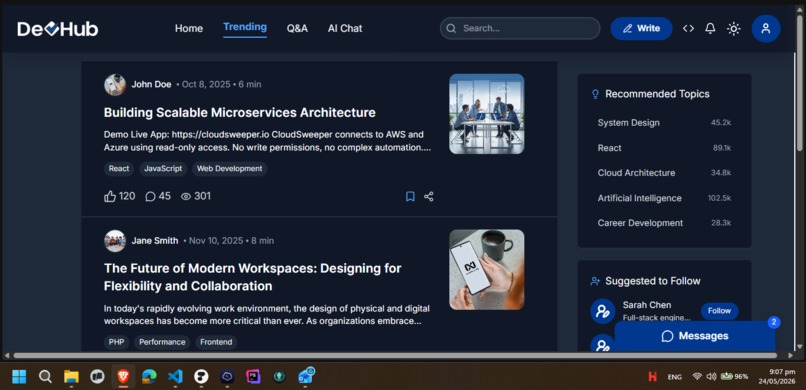Open Windows taskbar search
Image resolution: width=806 pixels, height=390 pixels.
click(x=45, y=377)
